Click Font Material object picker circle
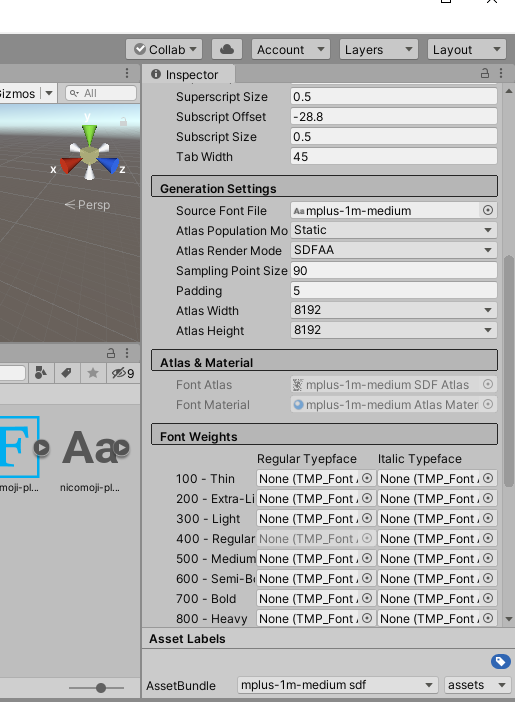 coord(488,404)
